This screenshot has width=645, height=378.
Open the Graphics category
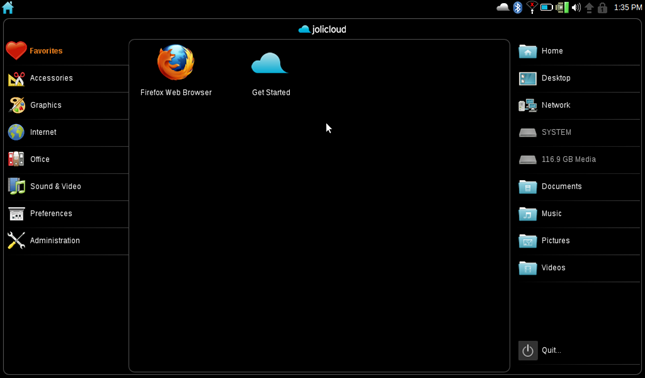tap(67, 105)
